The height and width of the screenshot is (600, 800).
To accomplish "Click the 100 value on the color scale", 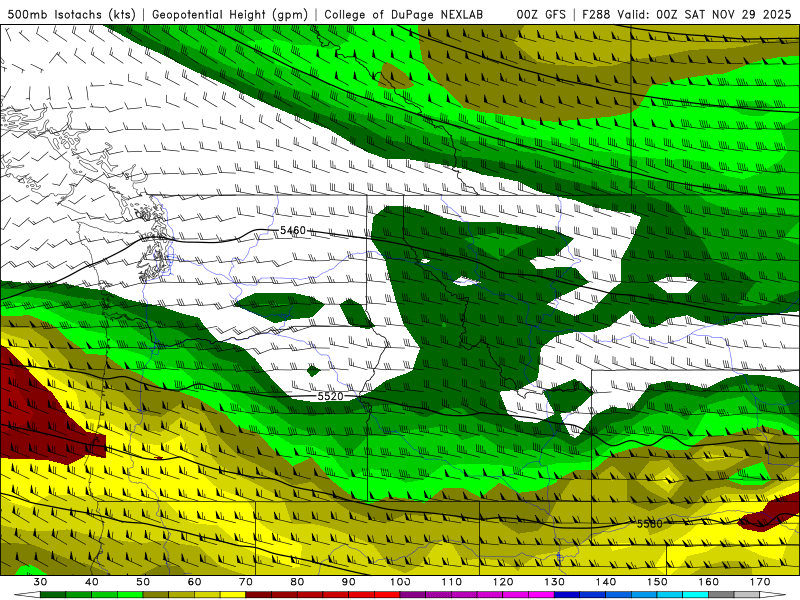I will click(x=401, y=582).
